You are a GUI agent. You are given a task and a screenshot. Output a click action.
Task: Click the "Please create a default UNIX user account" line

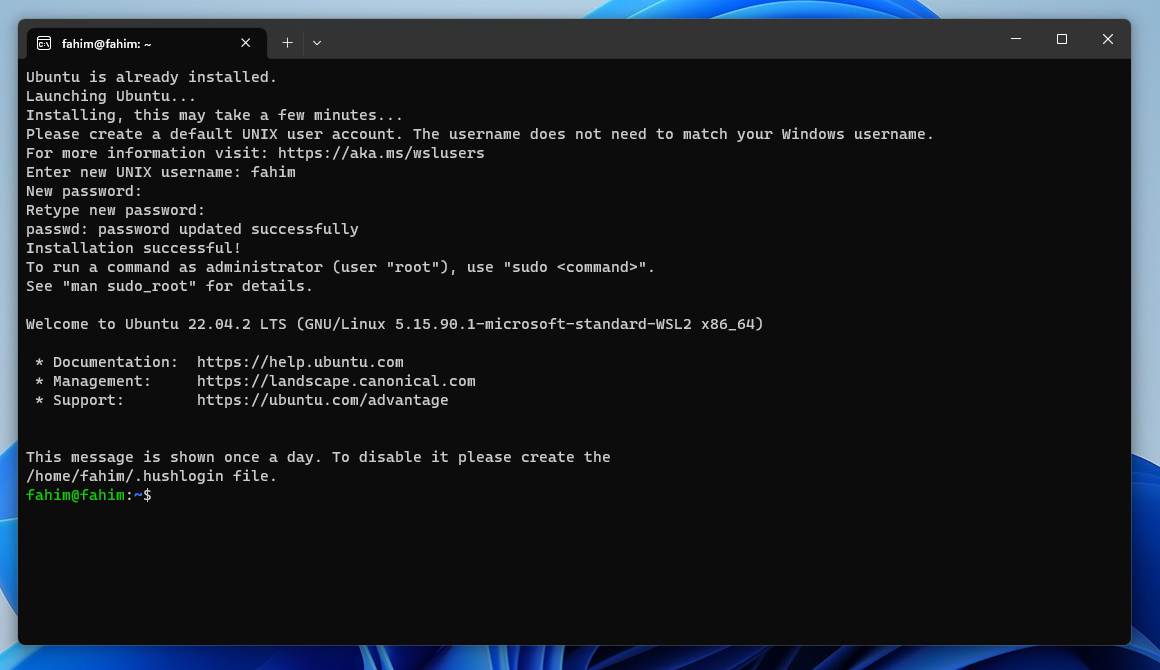480,135
